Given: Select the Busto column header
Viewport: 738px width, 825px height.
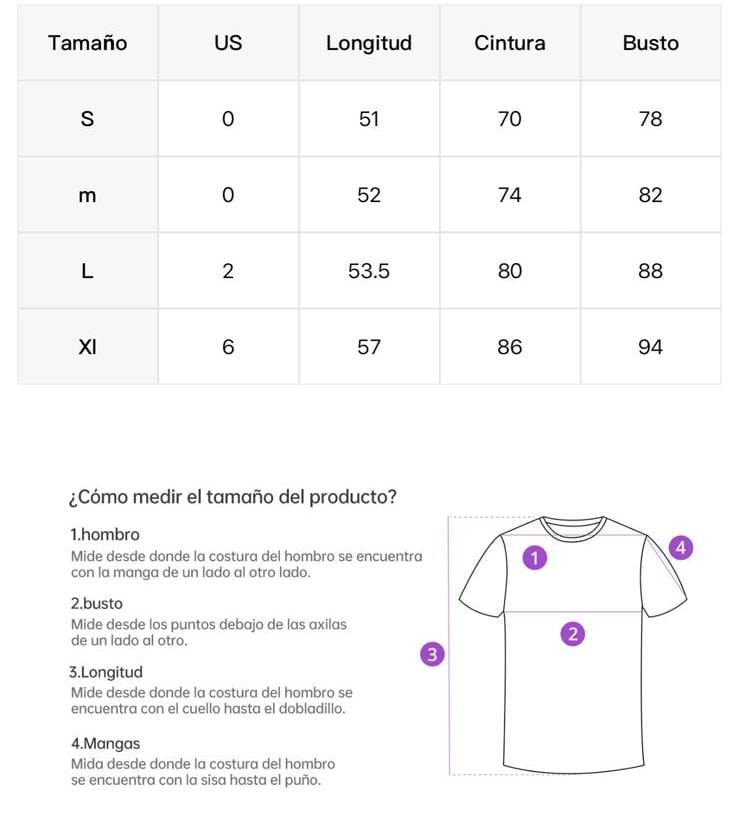Looking at the screenshot, I should pos(650,43).
